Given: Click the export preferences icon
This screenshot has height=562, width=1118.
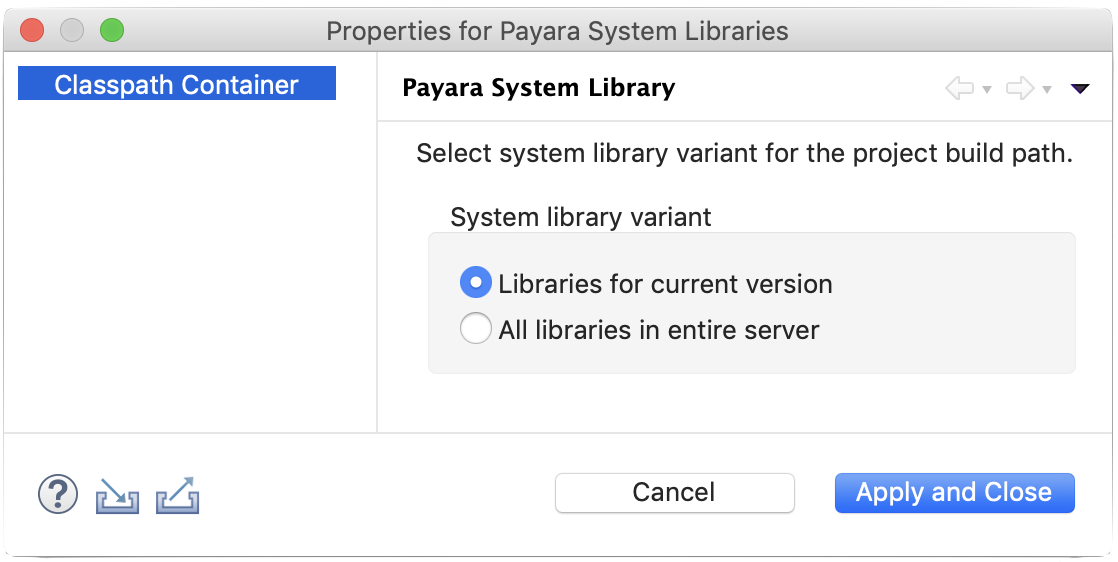Looking at the screenshot, I should tap(178, 495).
